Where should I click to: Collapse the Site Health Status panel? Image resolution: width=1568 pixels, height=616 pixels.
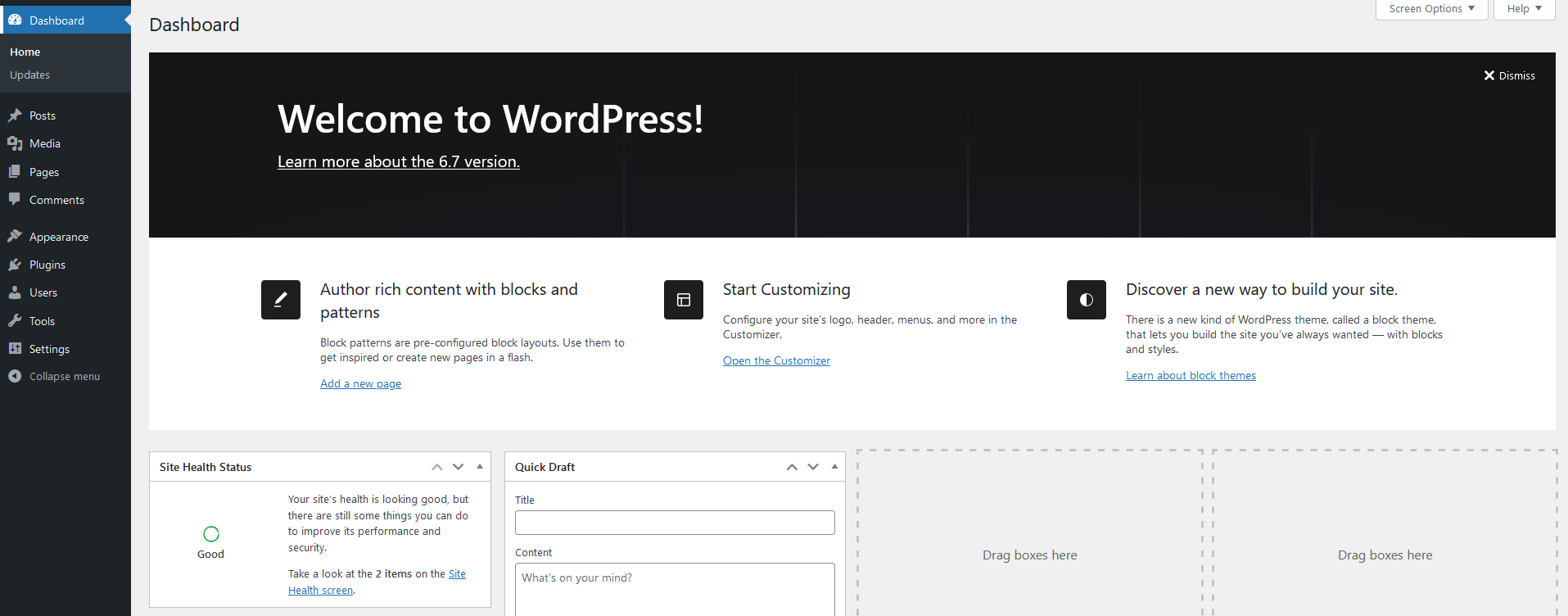[480, 467]
